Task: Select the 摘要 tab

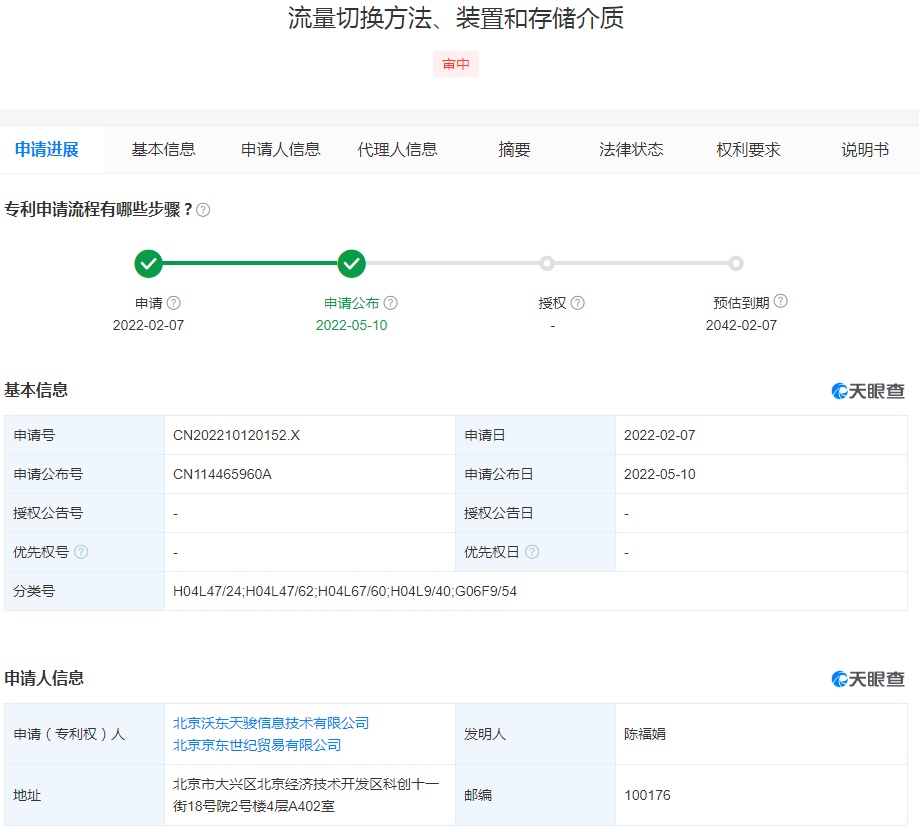Action: [x=514, y=150]
